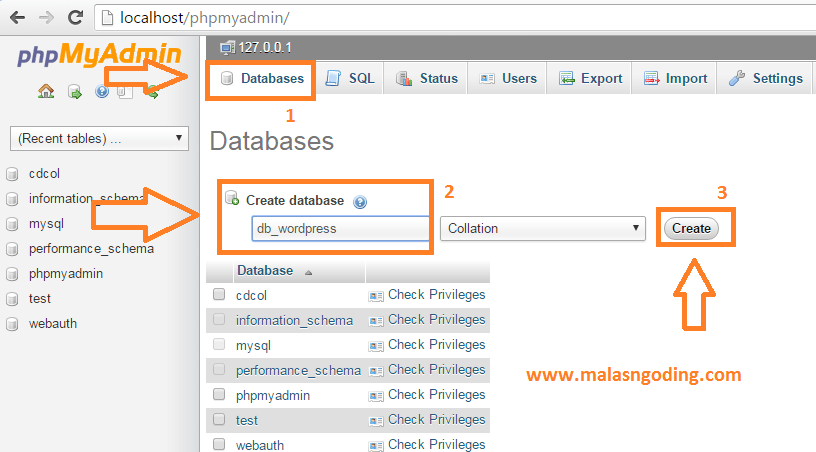Open the Databases tab
This screenshot has height=452, width=816.
click(x=262, y=79)
